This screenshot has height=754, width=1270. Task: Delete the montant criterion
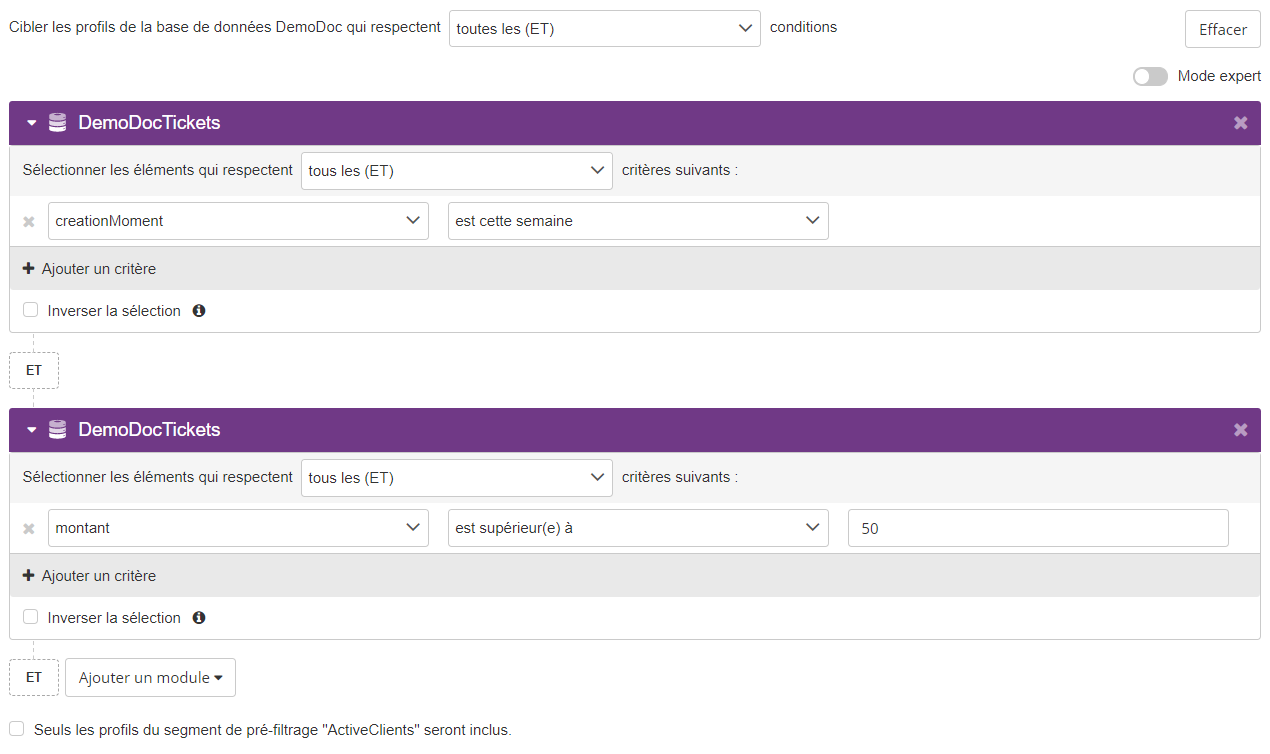pos(29,529)
